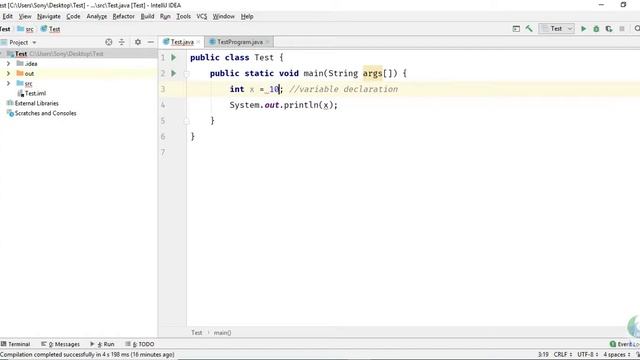This screenshot has width=640, height=360.
Task: Open the Code menu
Action: 73,16
